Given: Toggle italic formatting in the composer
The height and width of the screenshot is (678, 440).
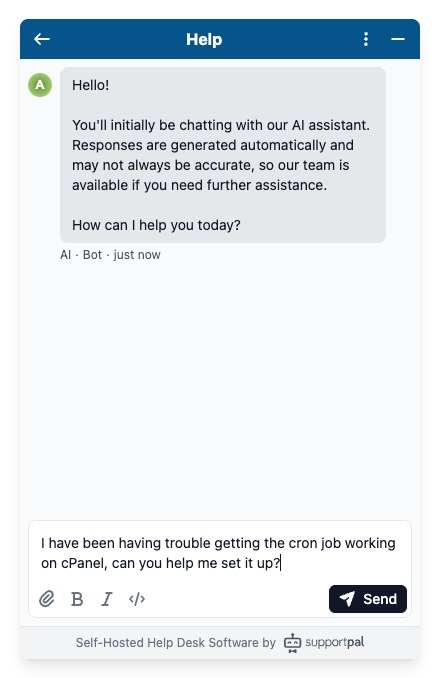Looking at the screenshot, I should click(x=107, y=599).
